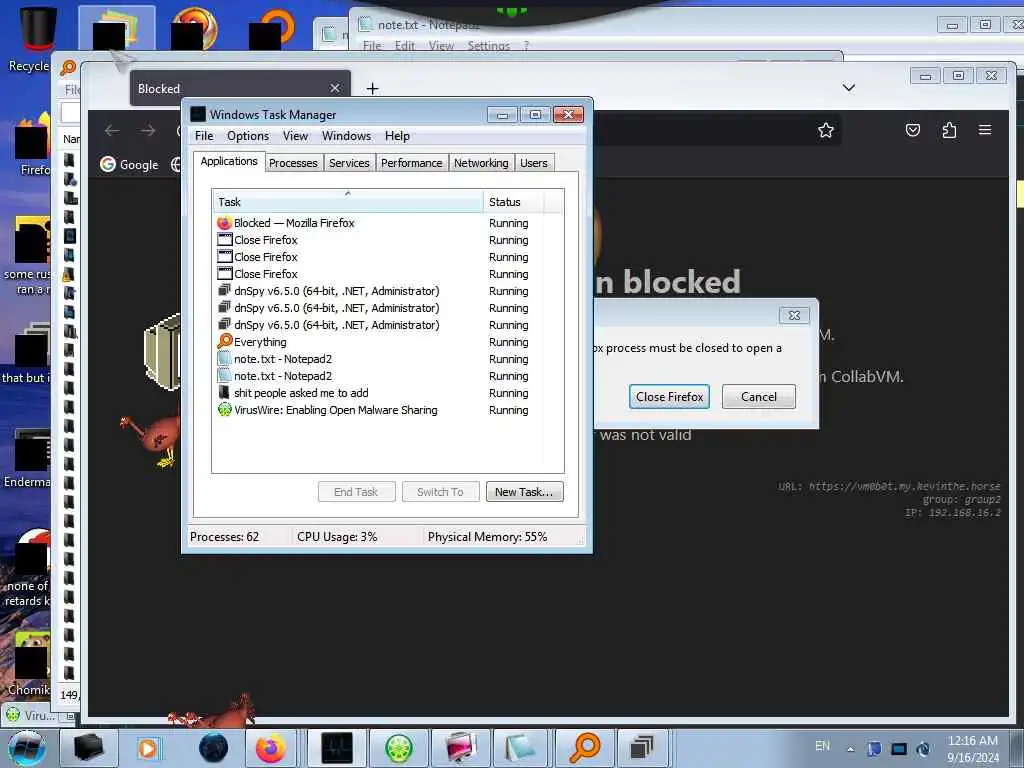Open the black box taskbar icon
1024x768 pixels.
coord(89,748)
